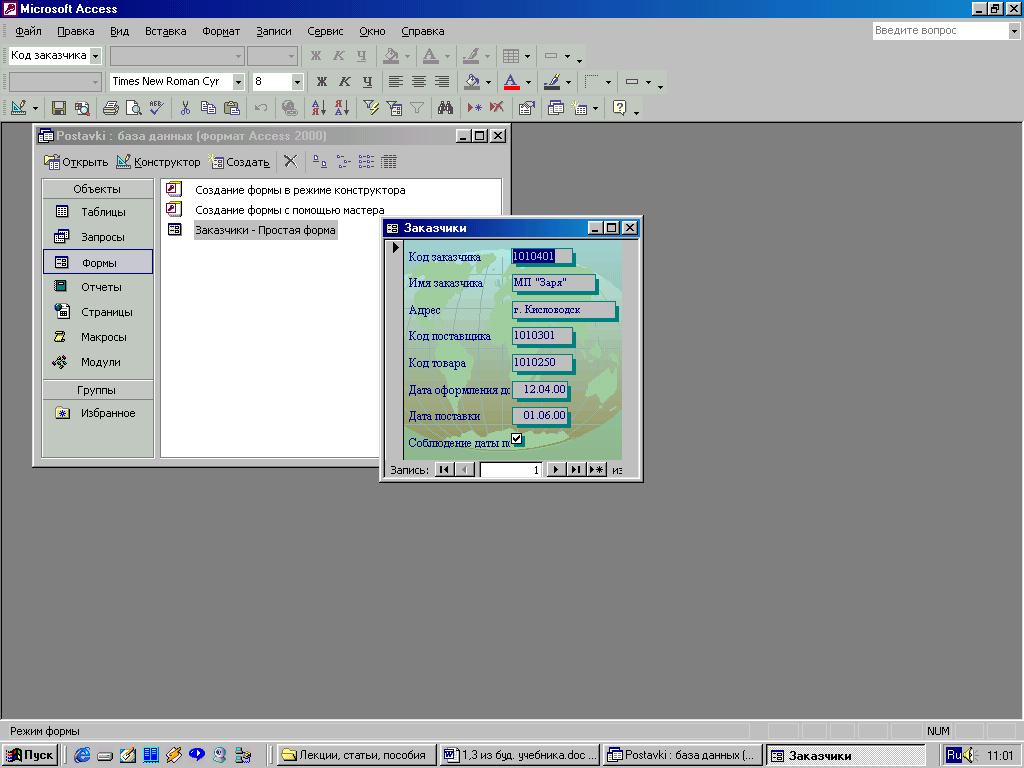Viewport: 1024px width, 768px height.
Task: Click the Cut scissors icon
Action: (x=185, y=108)
